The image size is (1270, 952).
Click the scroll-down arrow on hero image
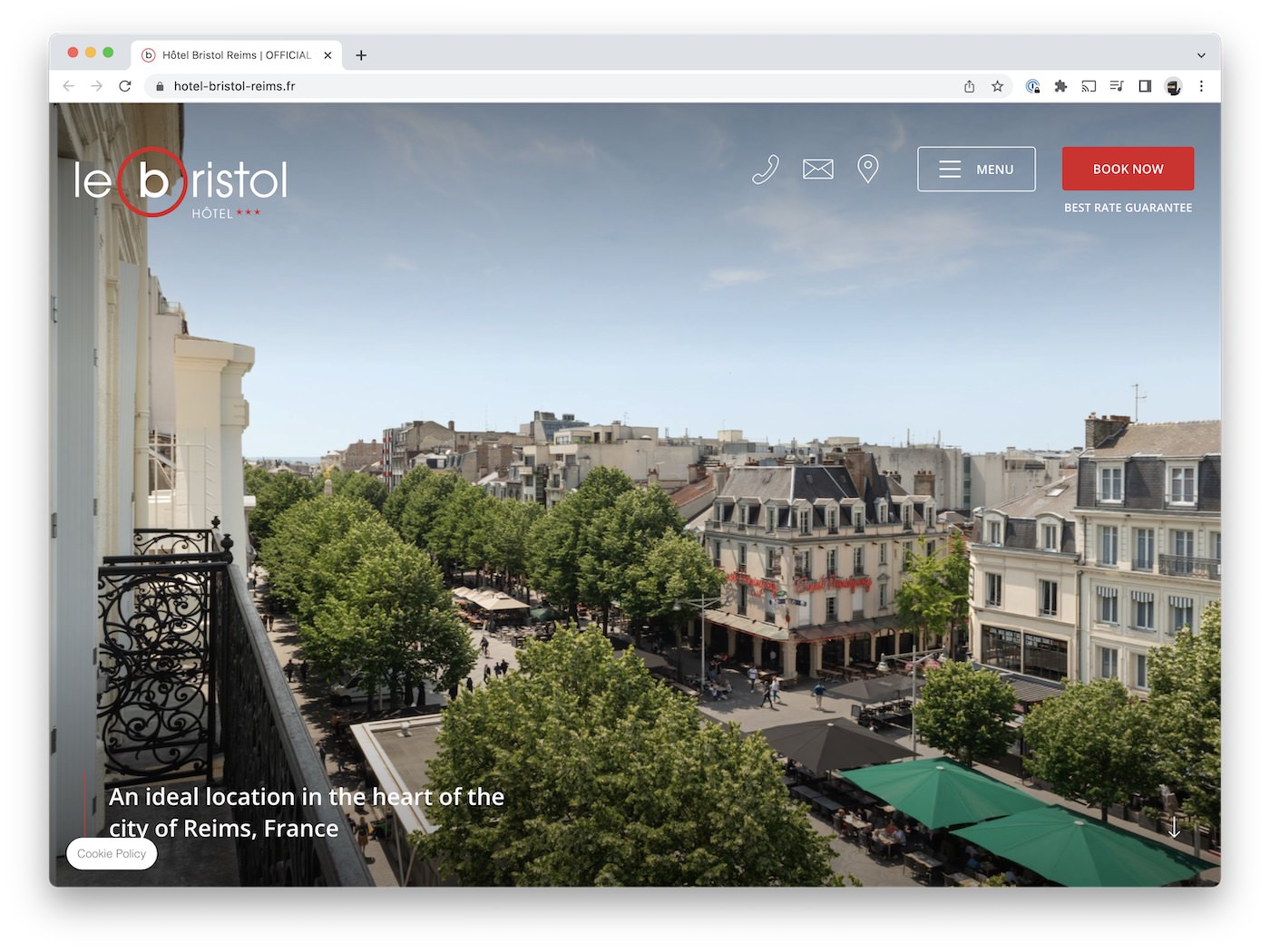click(1174, 827)
